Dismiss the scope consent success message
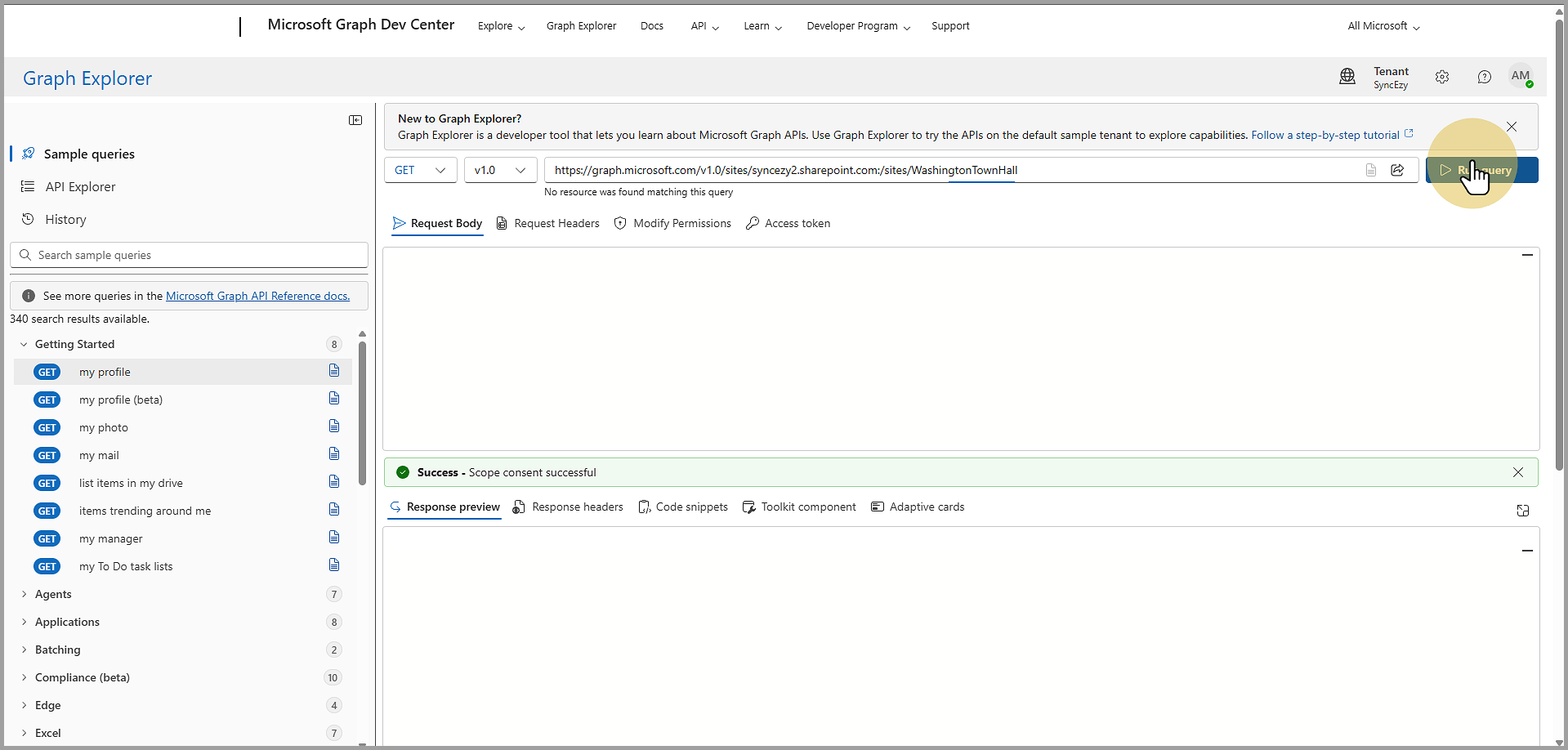 (x=1517, y=472)
